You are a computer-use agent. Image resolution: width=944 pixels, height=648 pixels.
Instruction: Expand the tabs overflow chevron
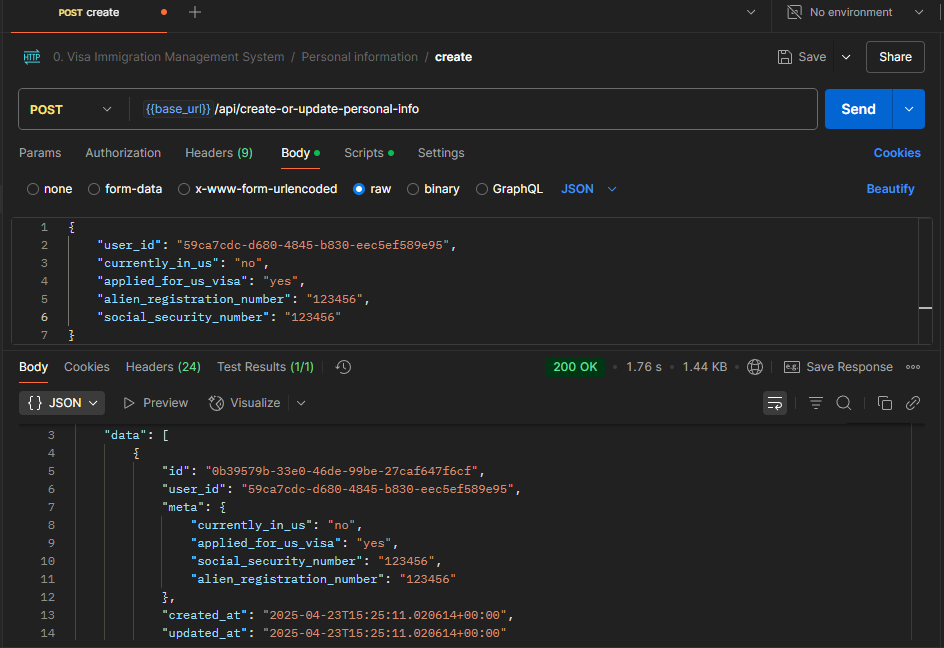(751, 12)
